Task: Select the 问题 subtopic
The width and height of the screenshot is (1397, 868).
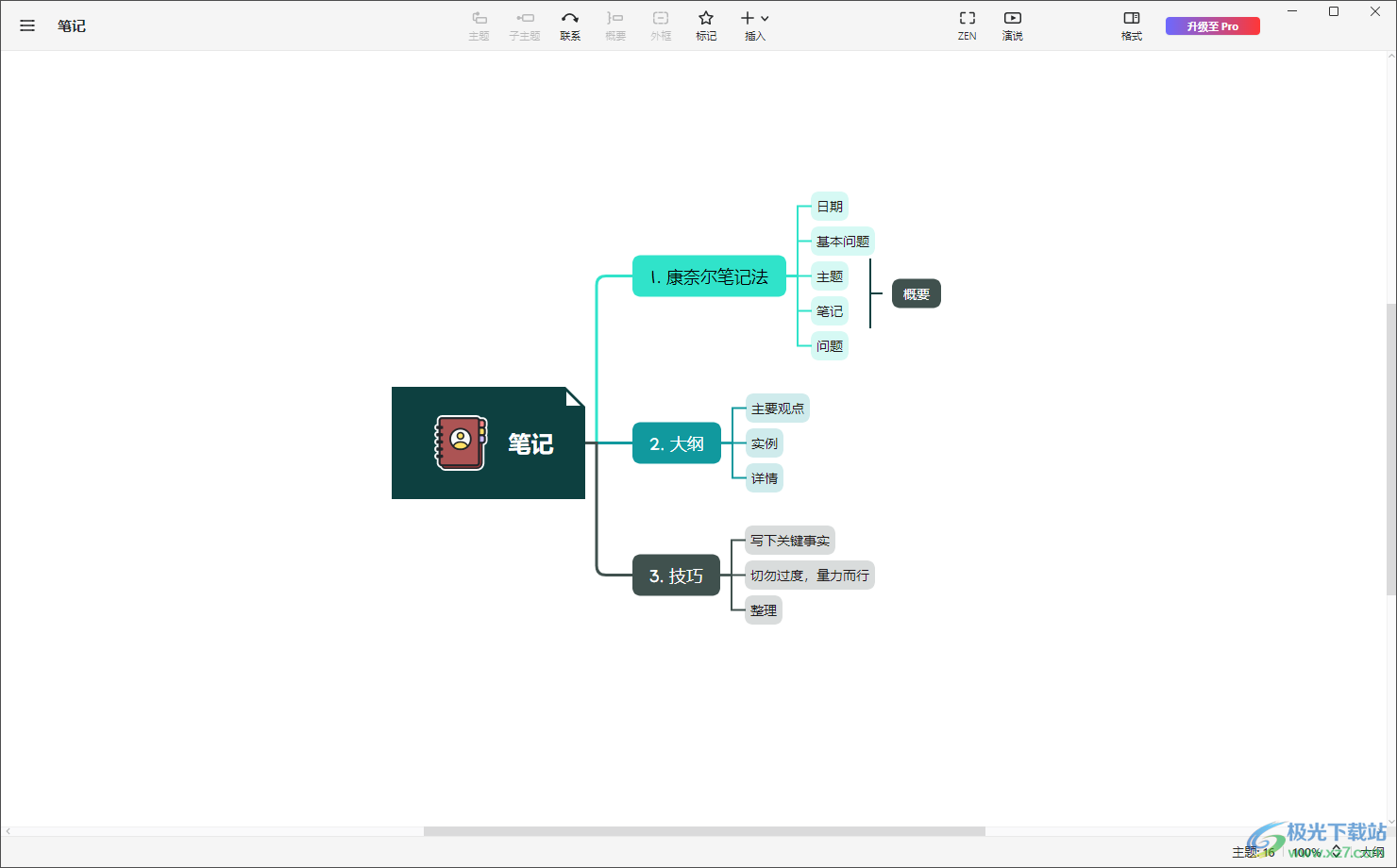Action: click(x=830, y=346)
